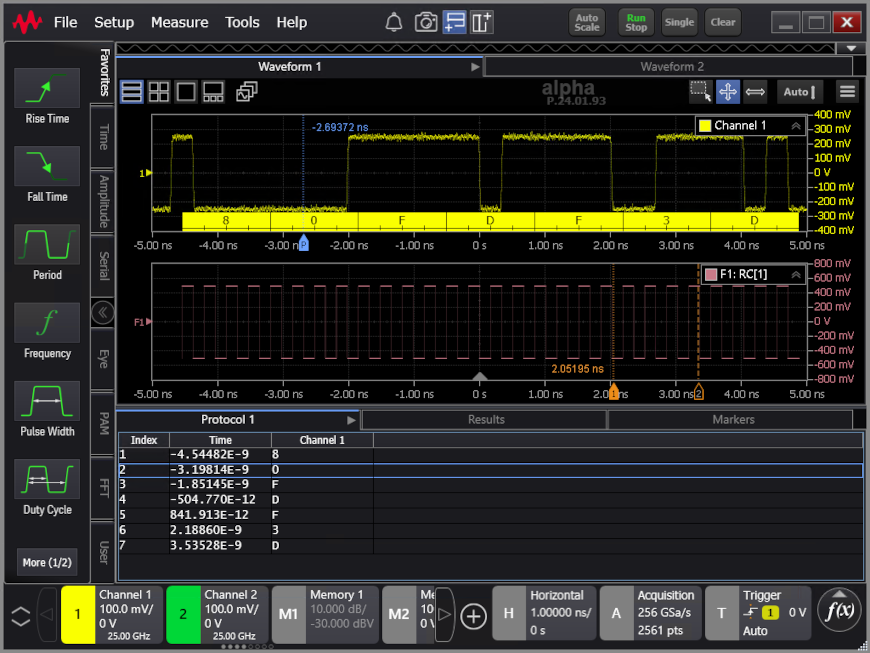This screenshot has height=653, width=870.
Task: Open notifications bell icon
Action: 395,22
